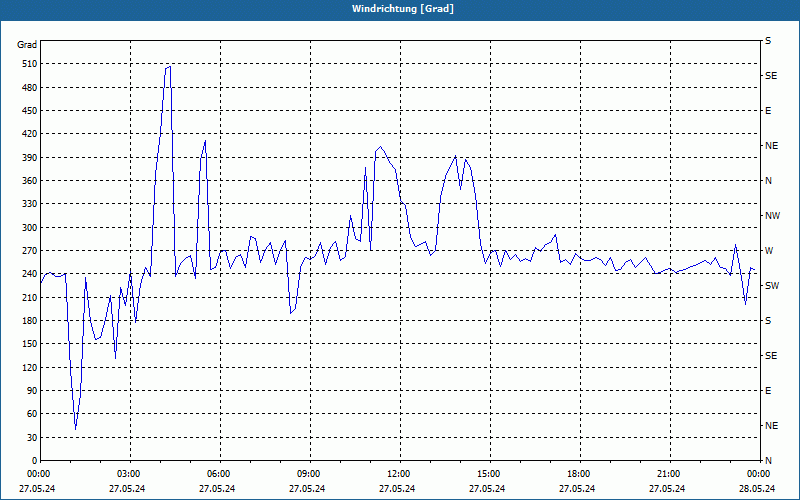Click the 120 y-axis tick label
The width and height of the screenshot is (800, 500).
pyautogui.click(x=28, y=367)
